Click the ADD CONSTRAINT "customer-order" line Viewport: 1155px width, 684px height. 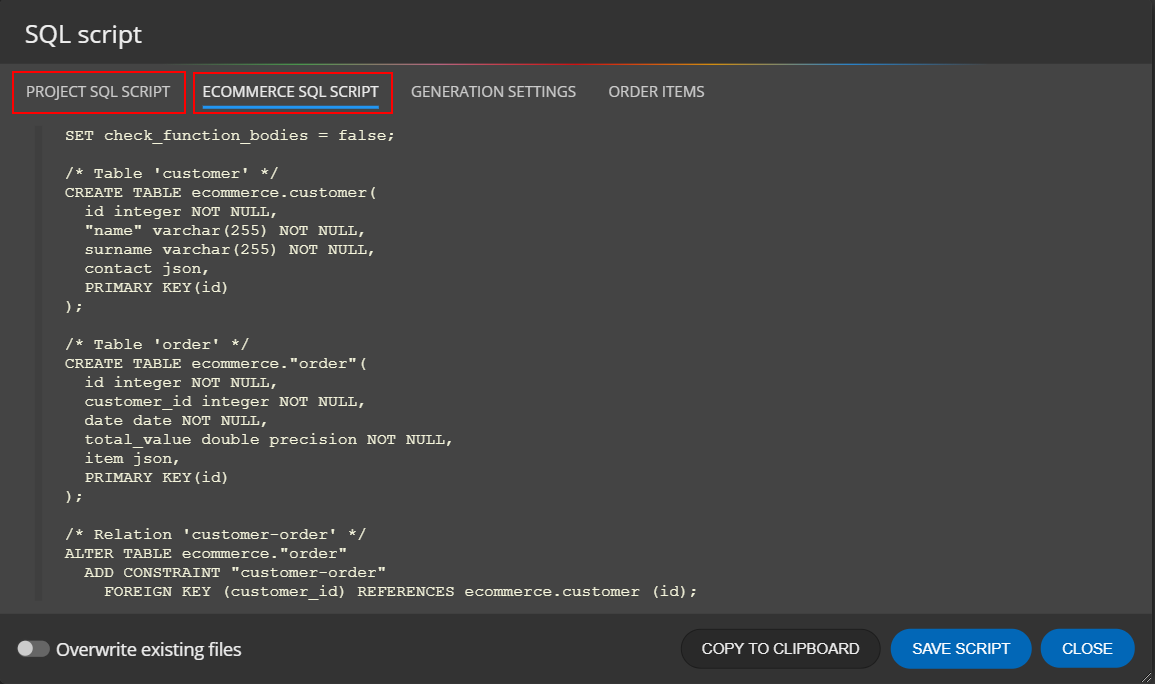coord(235,572)
